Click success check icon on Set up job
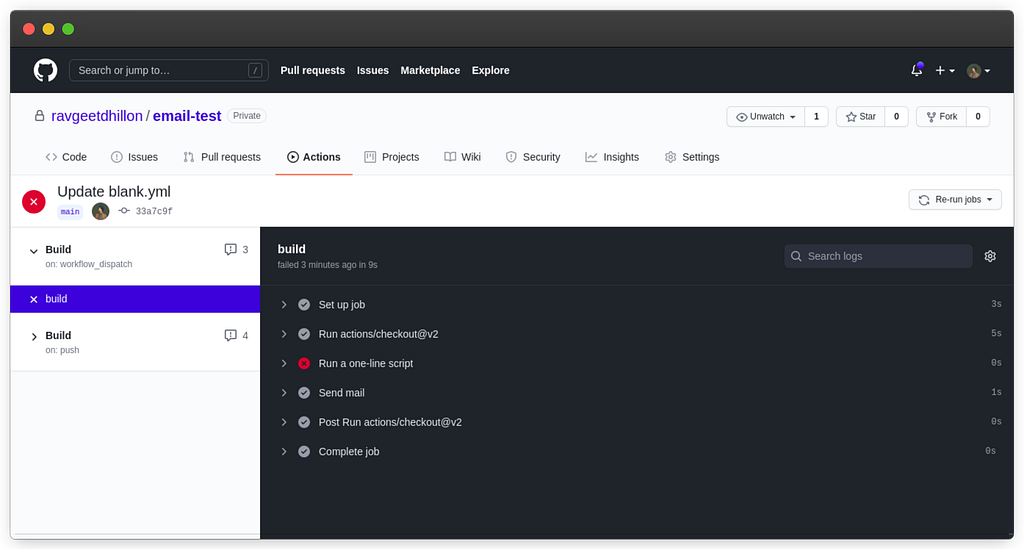 coord(304,305)
